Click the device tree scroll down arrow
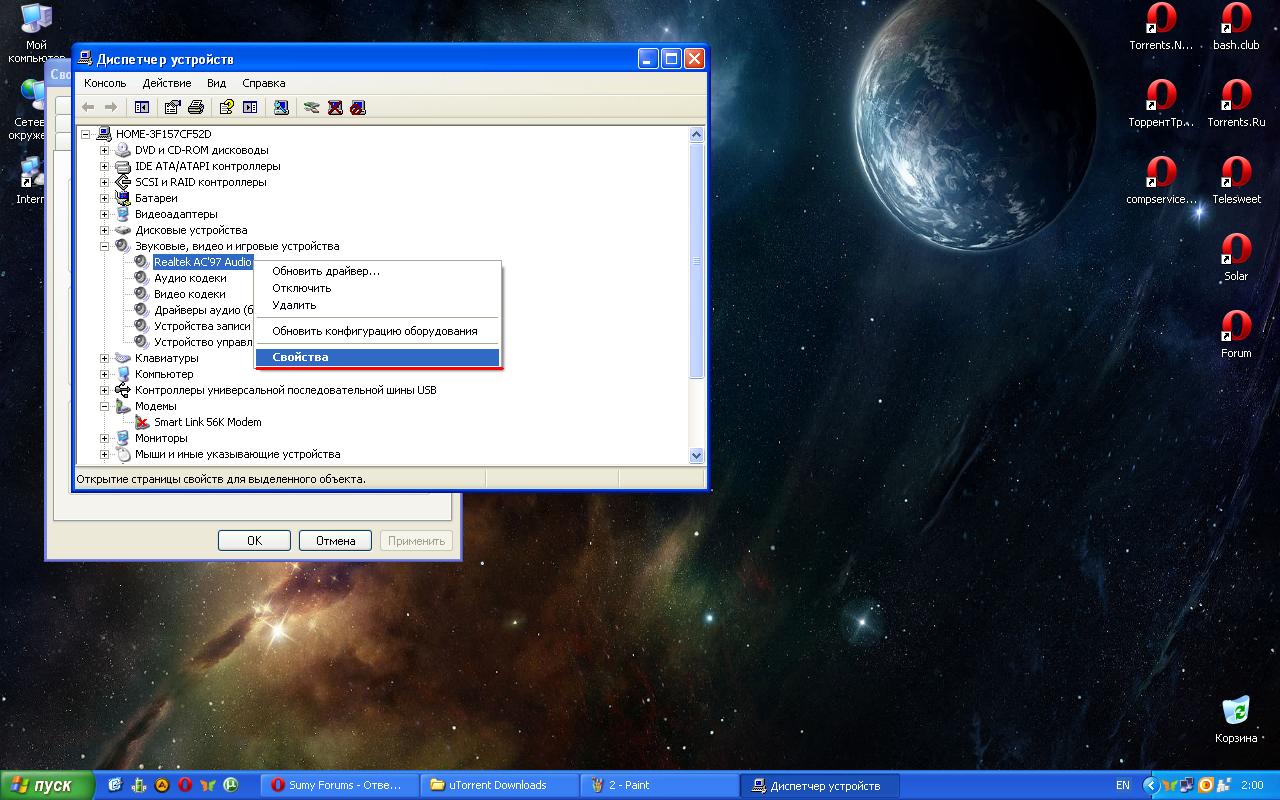 tap(697, 455)
